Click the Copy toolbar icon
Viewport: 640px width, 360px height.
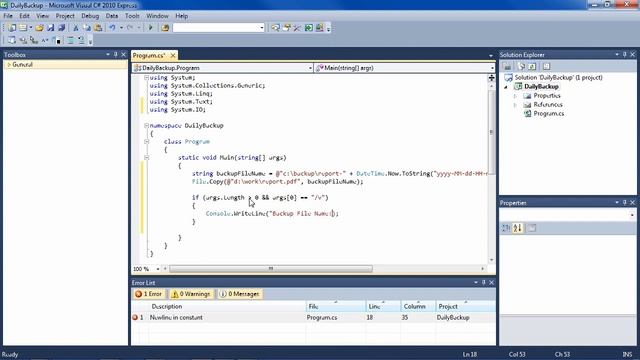click(87, 28)
